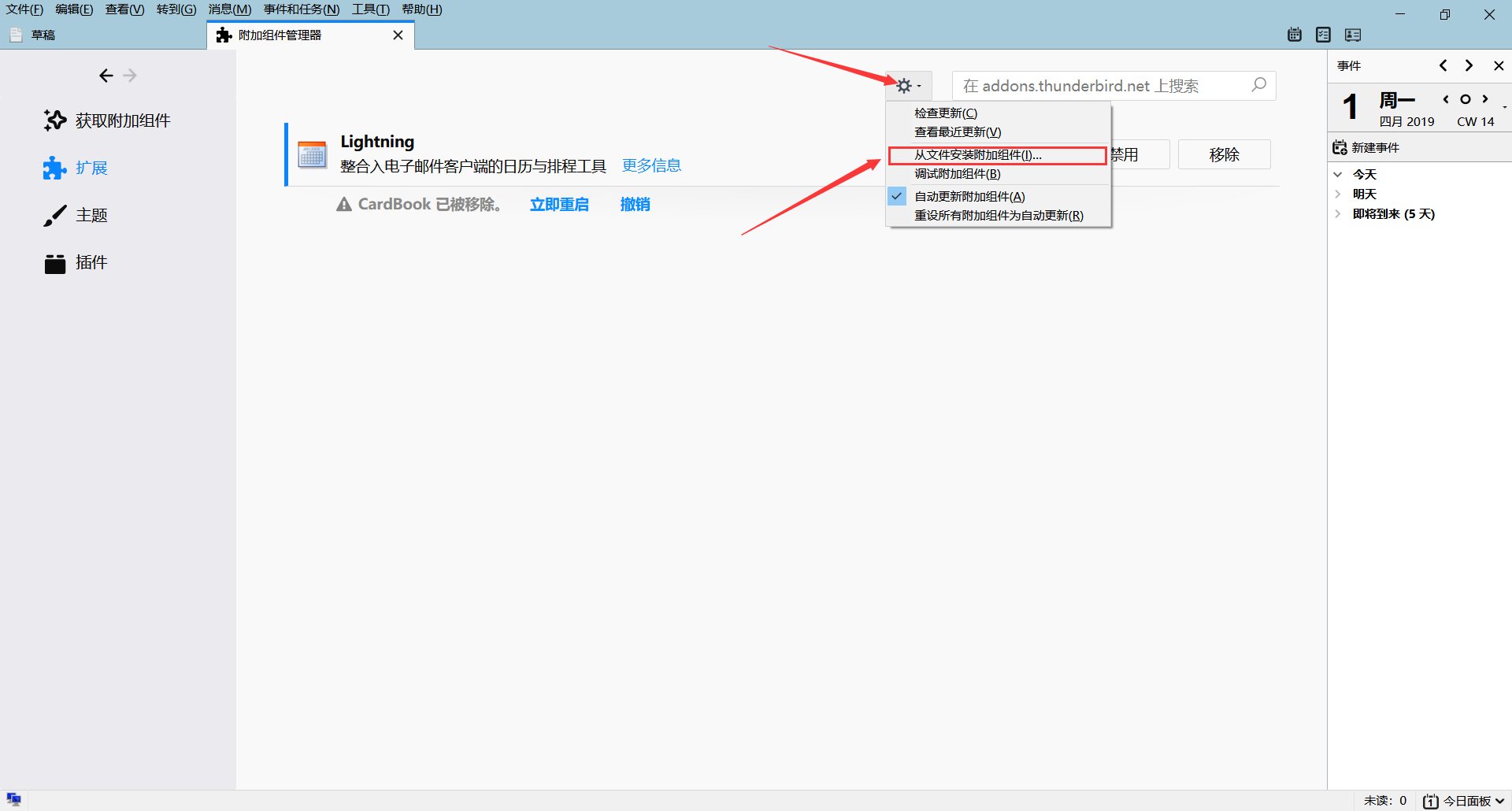The width and height of the screenshot is (1512, 811).
Task: Click the search magnifier icon
Action: coord(1259,84)
